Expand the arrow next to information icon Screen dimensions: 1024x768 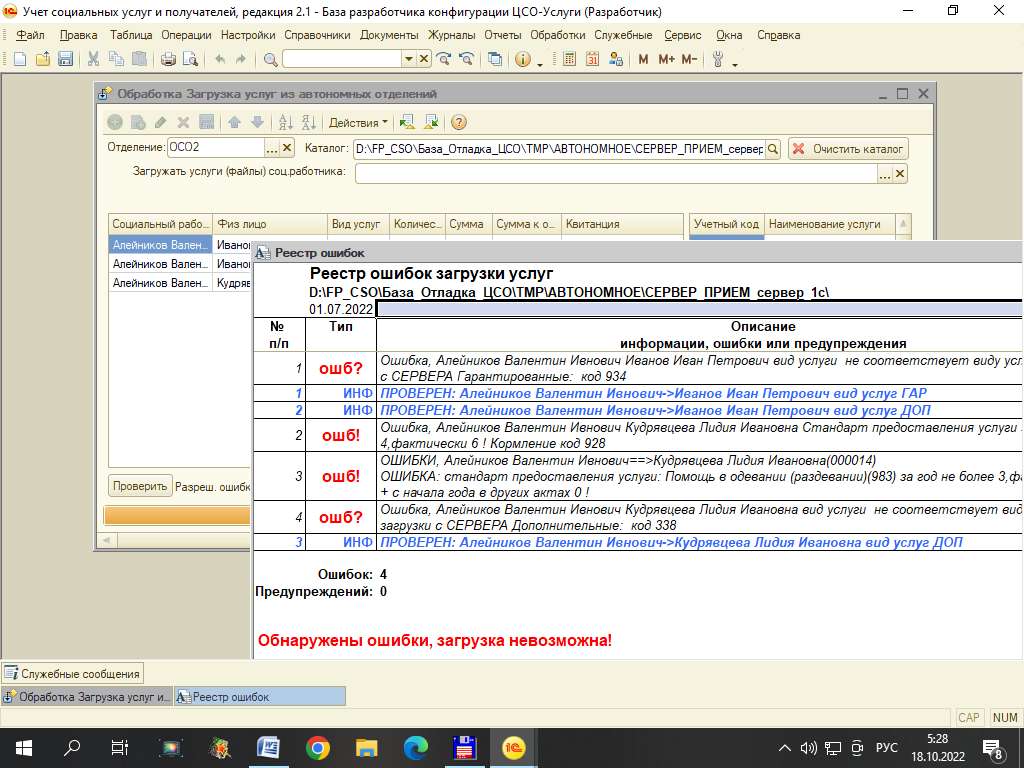539,63
